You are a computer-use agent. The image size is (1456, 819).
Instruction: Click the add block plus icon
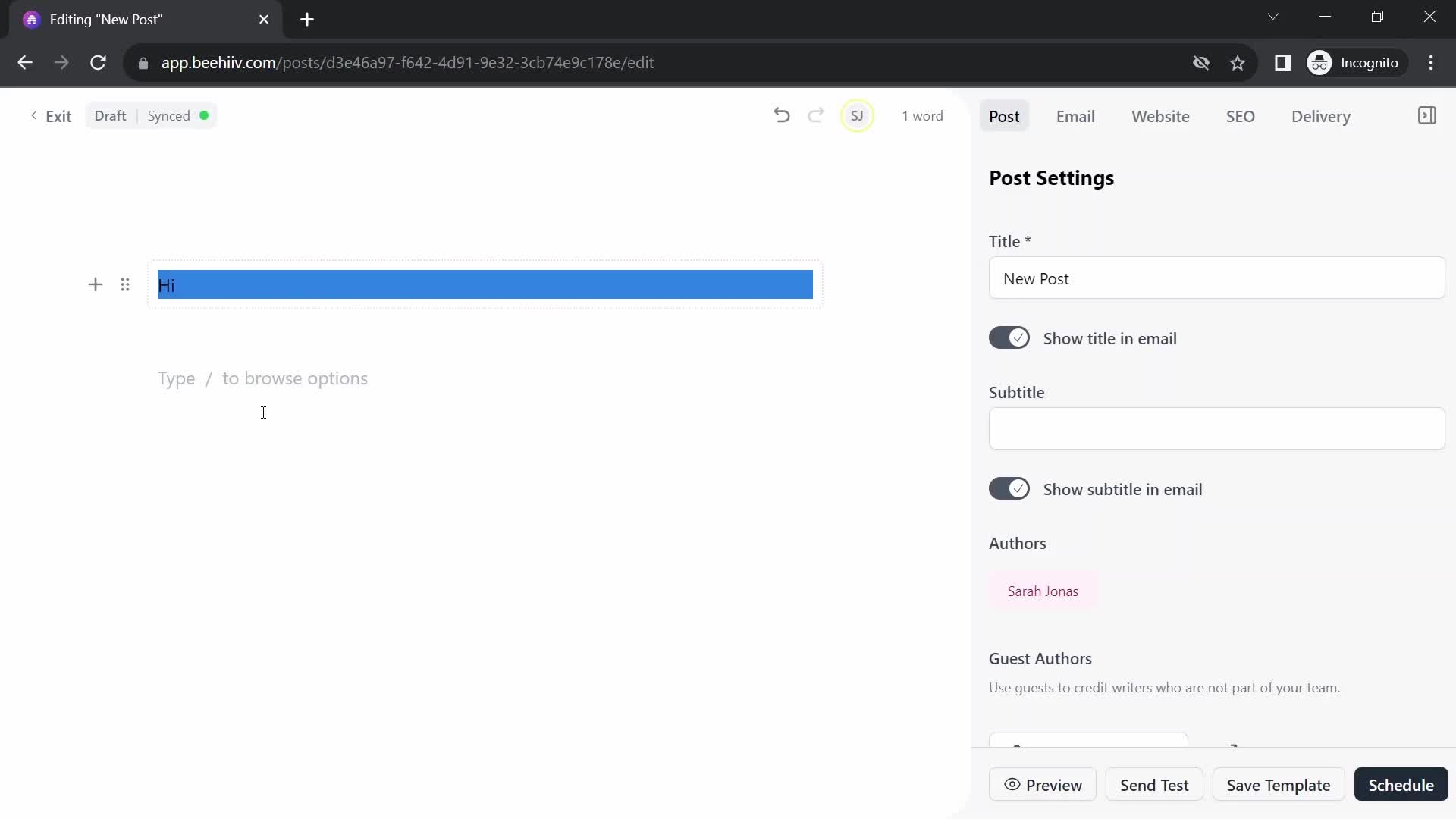pyautogui.click(x=96, y=285)
